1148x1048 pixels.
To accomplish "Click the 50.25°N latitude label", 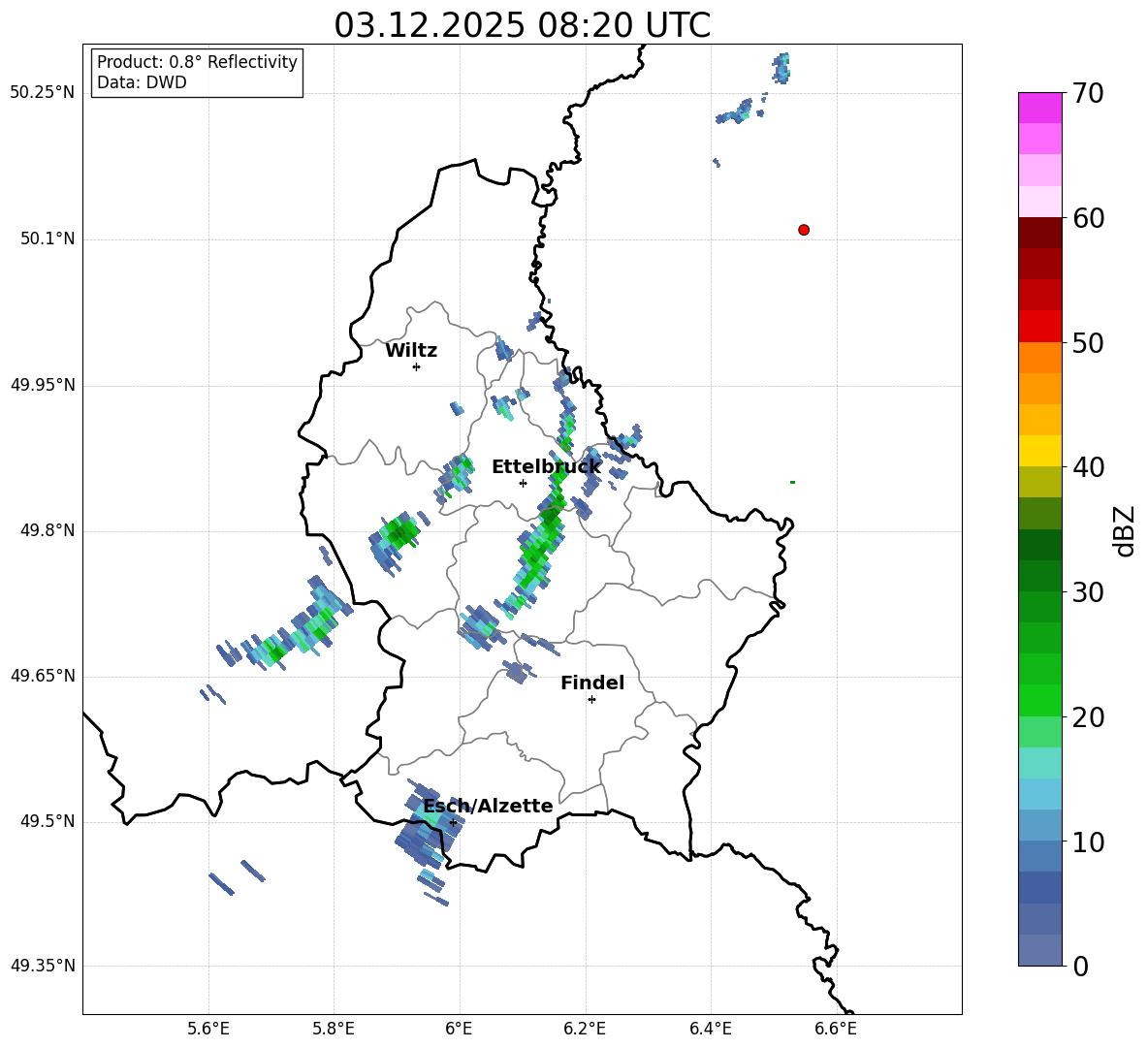I will coord(43,93).
